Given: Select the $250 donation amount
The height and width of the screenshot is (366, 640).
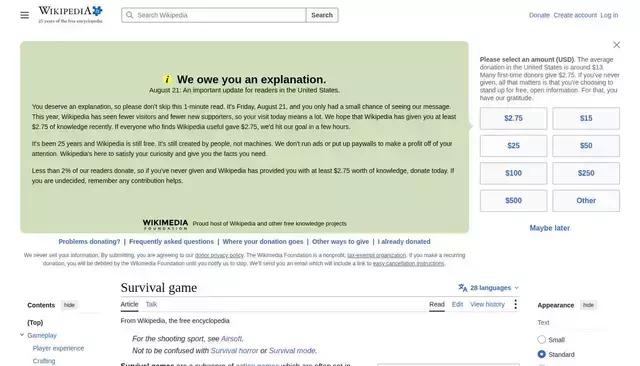Looking at the screenshot, I should point(586,173).
